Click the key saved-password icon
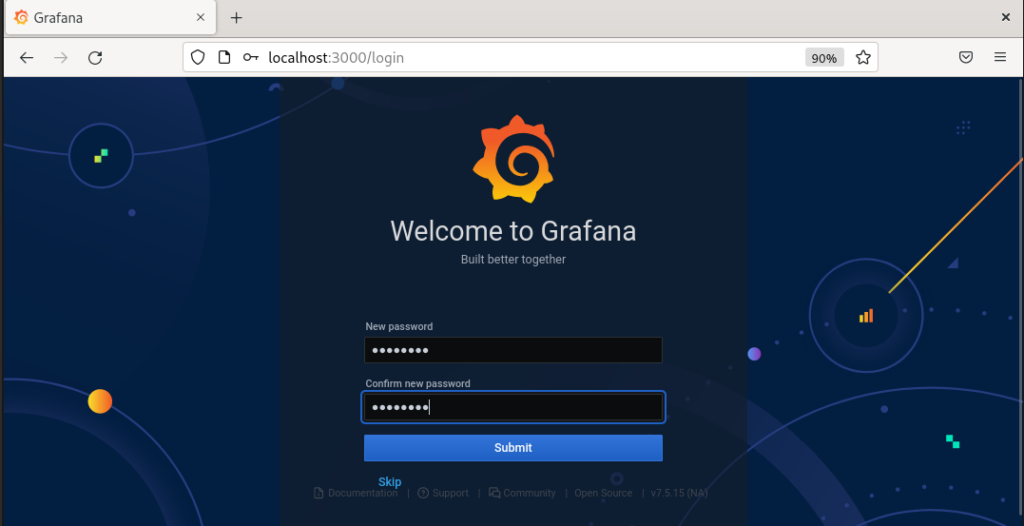The image size is (1024, 526). pos(251,58)
